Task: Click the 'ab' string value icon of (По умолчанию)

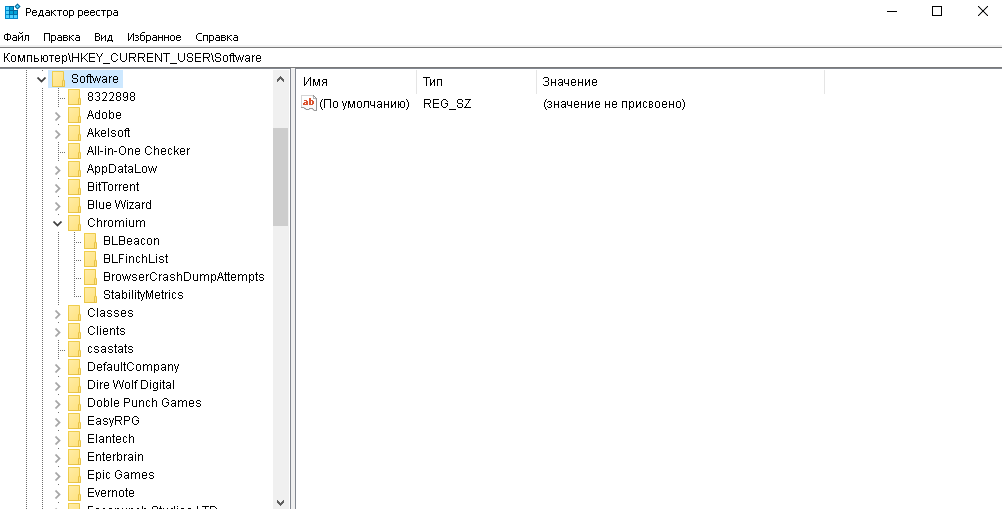Action: [x=309, y=103]
